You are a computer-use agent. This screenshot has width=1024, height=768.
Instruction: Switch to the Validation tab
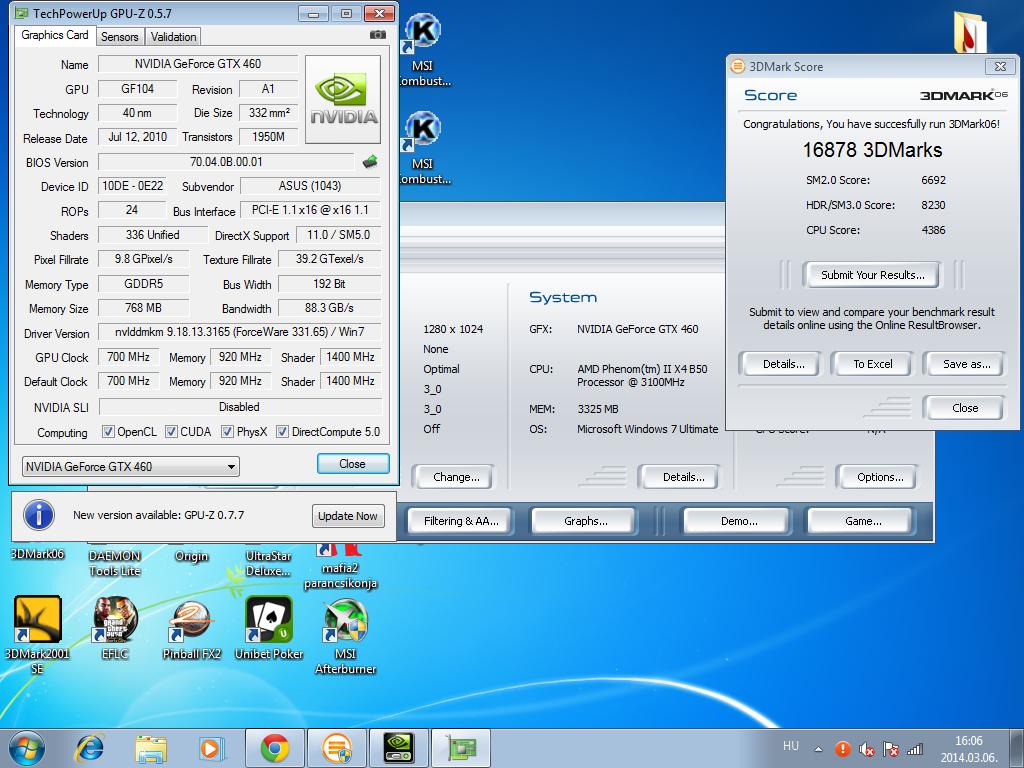click(174, 36)
